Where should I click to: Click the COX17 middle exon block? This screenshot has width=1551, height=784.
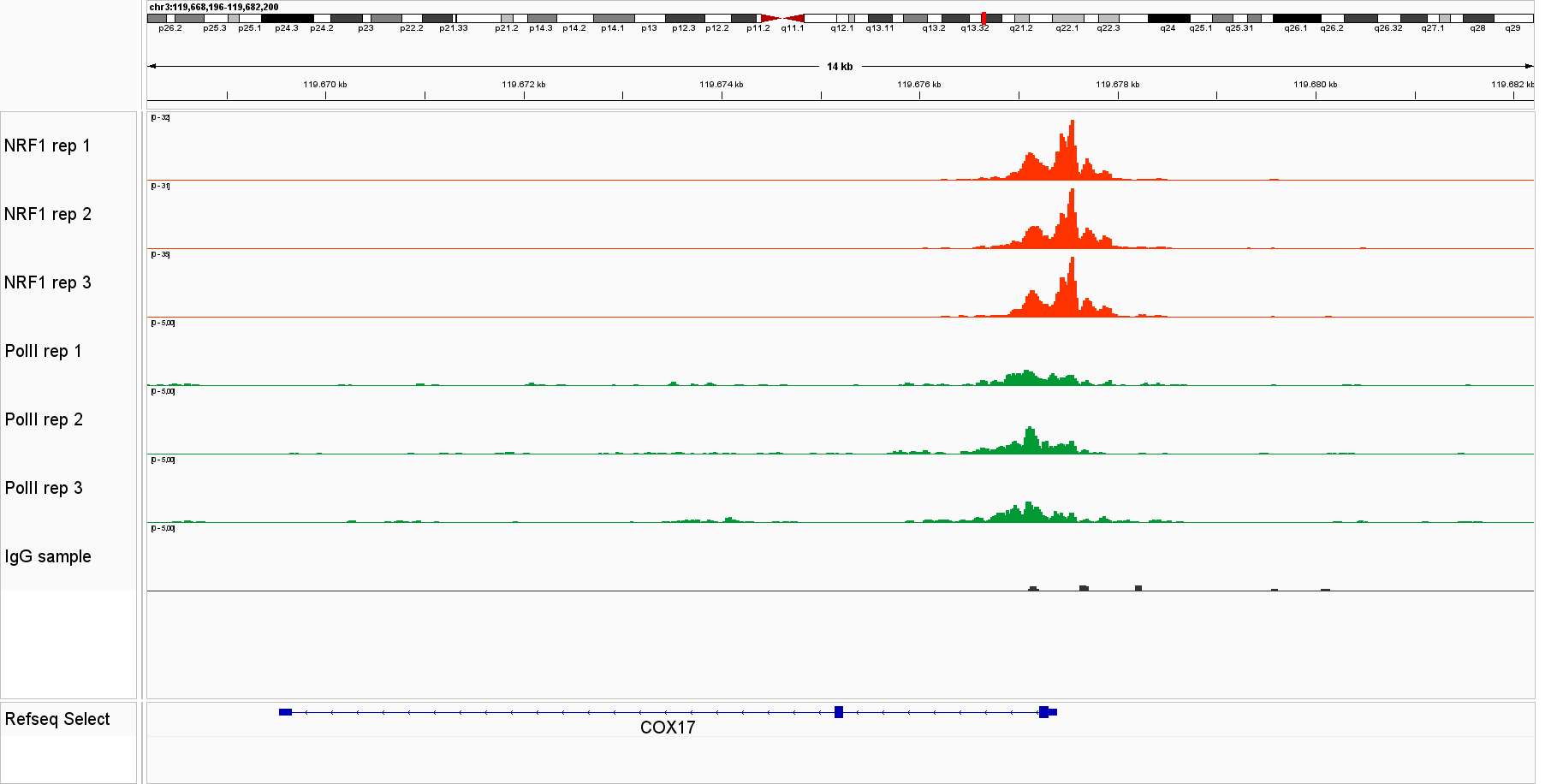[x=839, y=712]
